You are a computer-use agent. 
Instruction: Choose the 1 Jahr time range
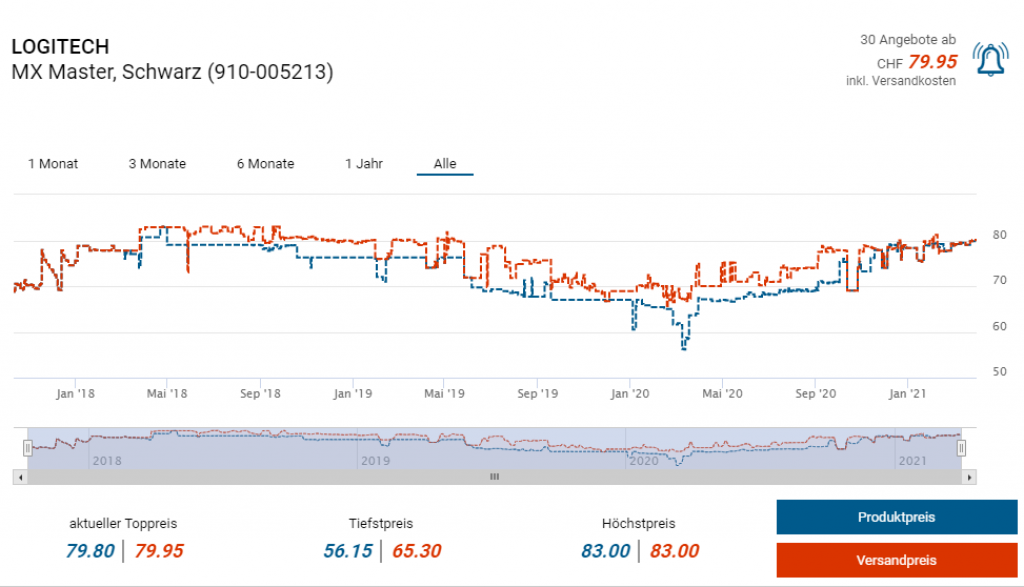(x=364, y=164)
